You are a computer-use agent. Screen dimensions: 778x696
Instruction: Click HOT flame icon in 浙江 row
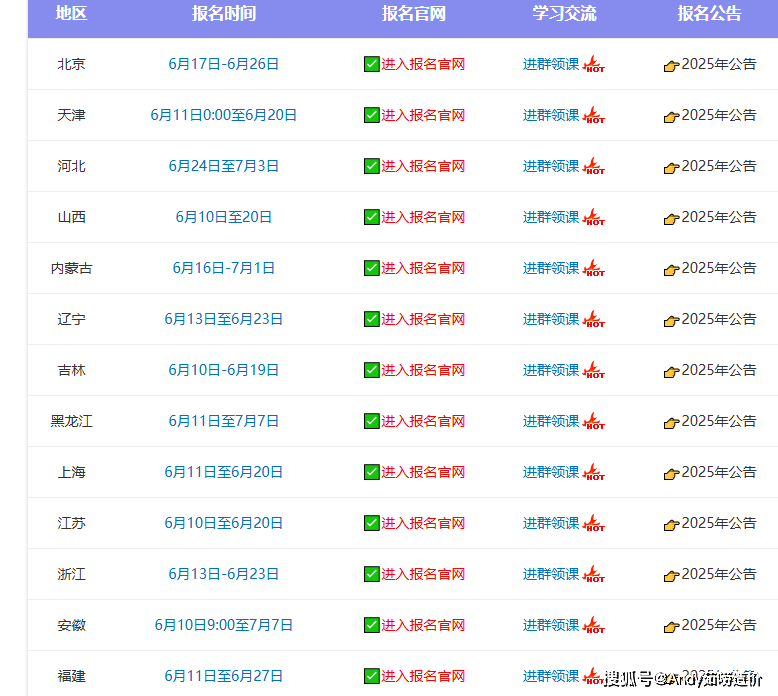coord(593,574)
